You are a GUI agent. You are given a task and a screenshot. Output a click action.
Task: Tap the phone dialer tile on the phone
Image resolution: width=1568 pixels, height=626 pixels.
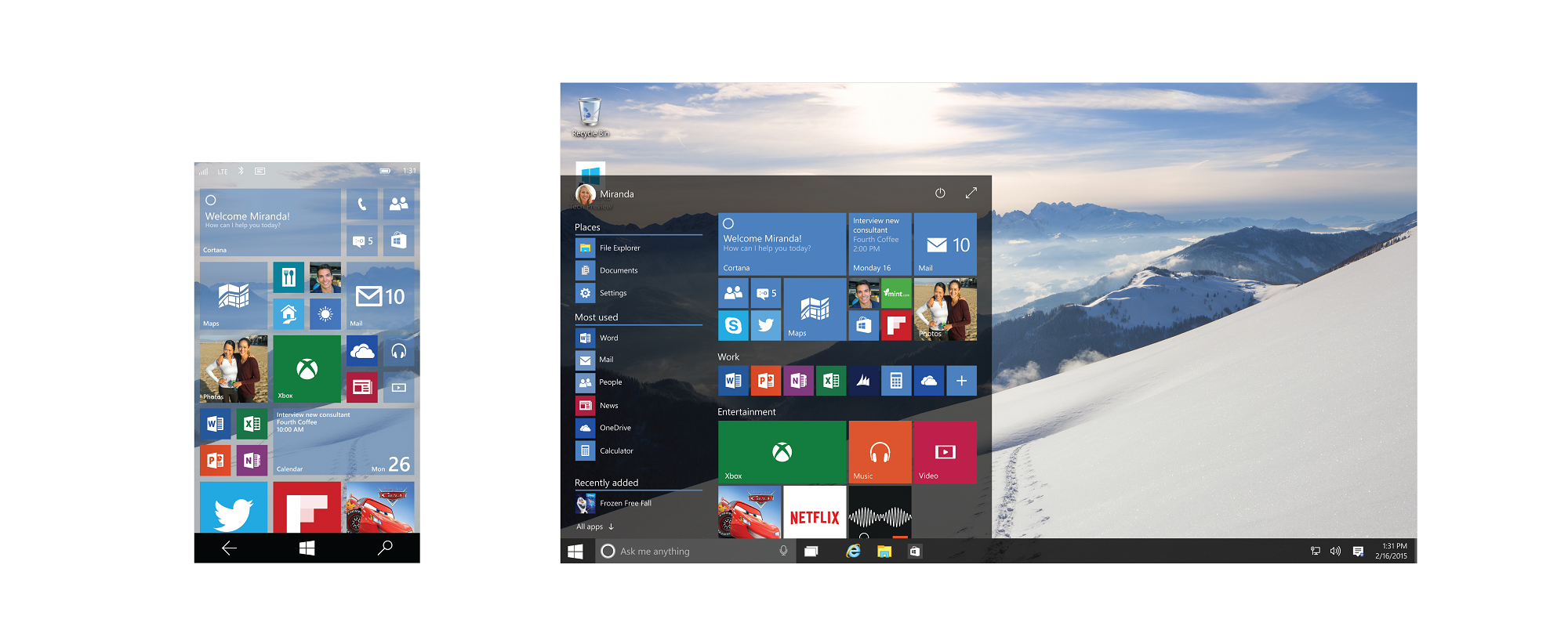pyautogui.click(x=361, y=204)
